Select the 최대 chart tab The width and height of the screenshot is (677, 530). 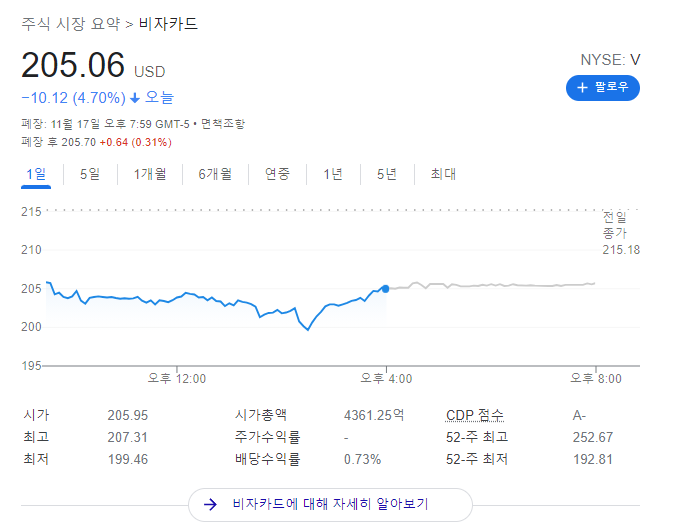(x=443, y=174)
